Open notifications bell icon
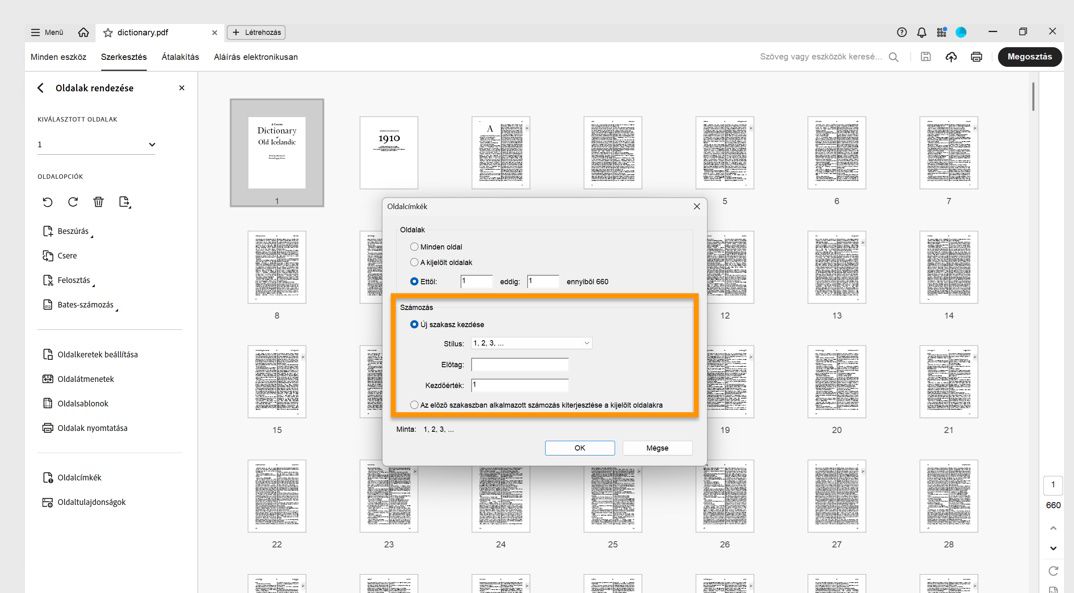This screenshot has width=1074, height=593. pyautogui.click(x=921, y=32)
